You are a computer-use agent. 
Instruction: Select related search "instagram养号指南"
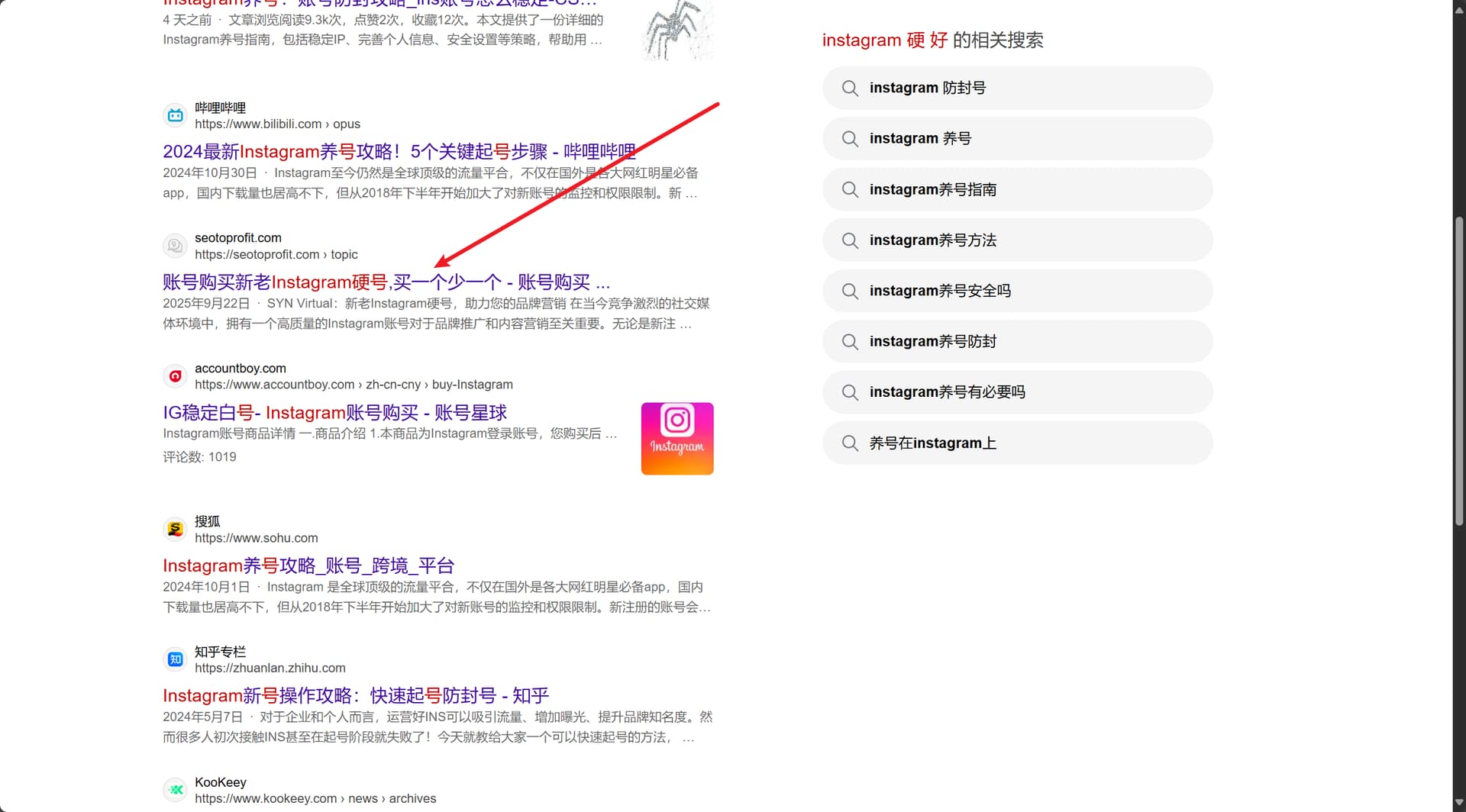932,189
